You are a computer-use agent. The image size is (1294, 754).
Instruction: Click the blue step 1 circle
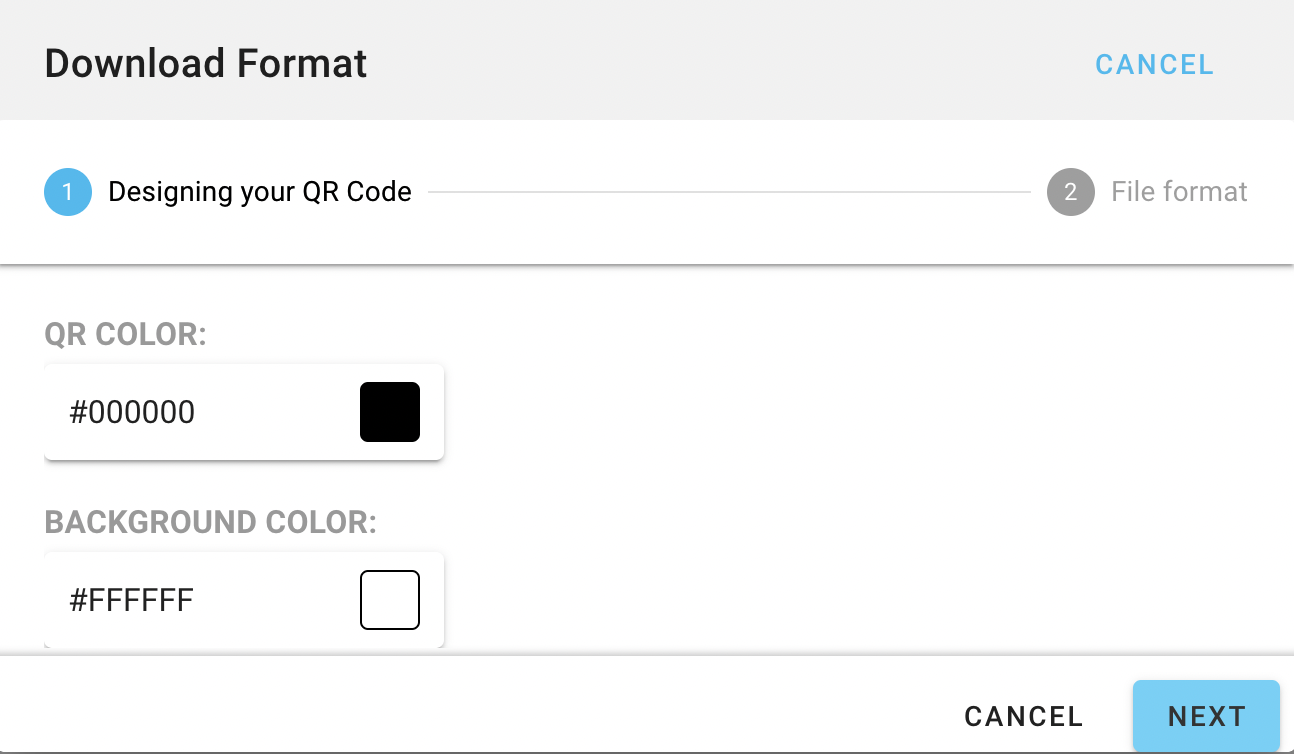(68, 192)
